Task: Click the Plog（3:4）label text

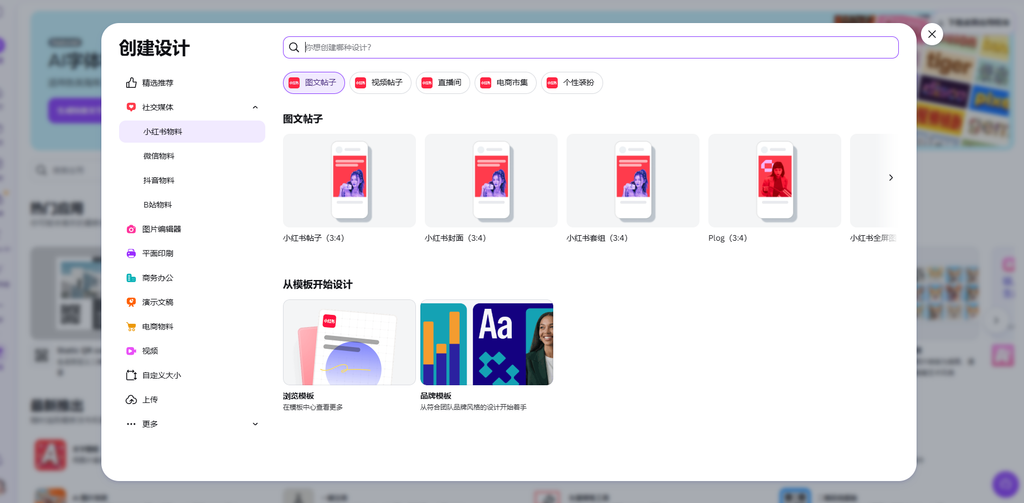Action: tap(728, 238)
